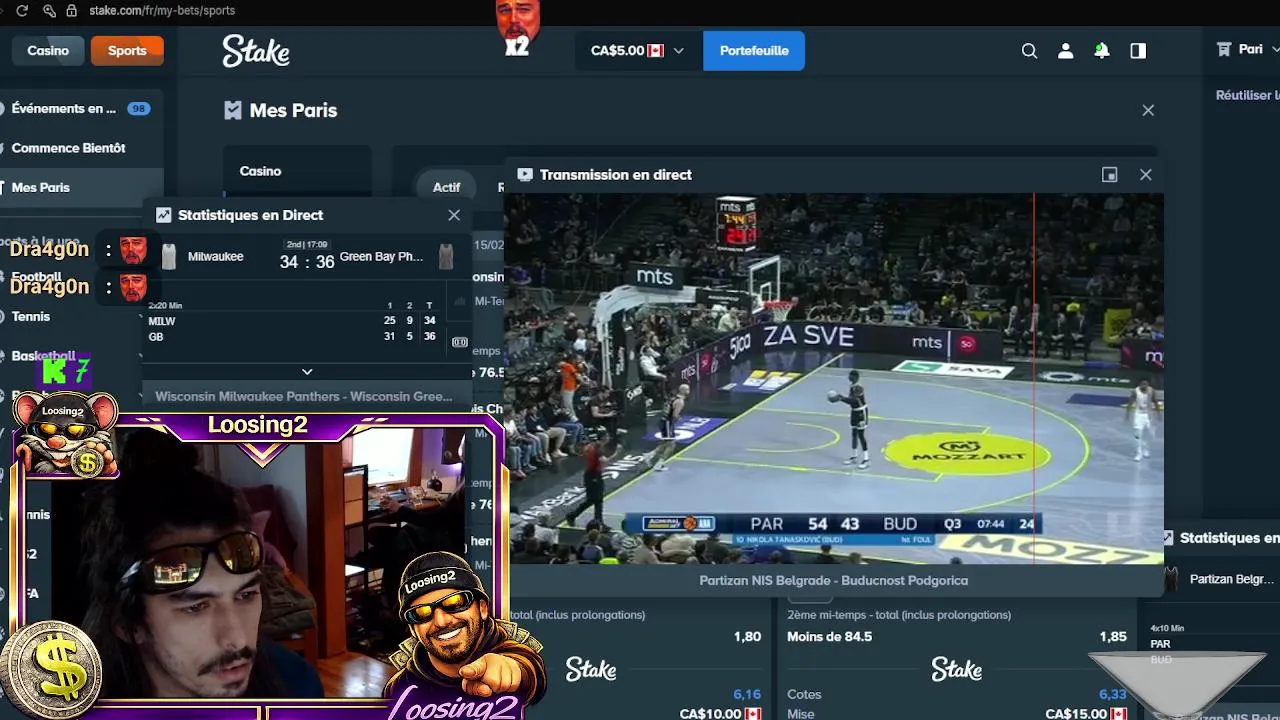Open the search magnifier in the header
Screen dimensions: 1280x720
[x=1029, y=51]
